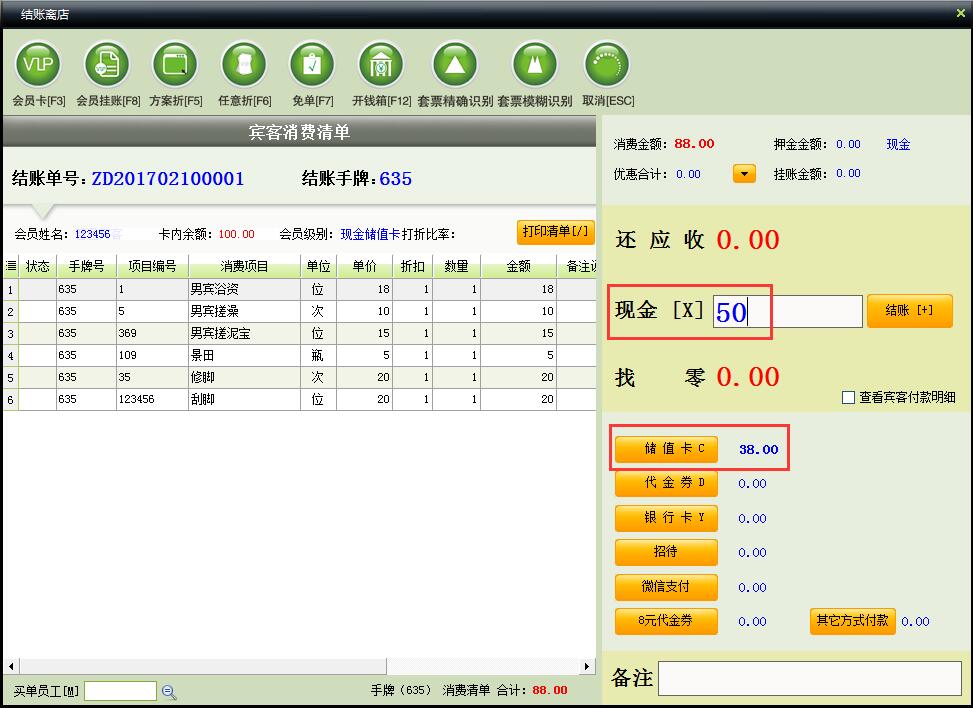
Task: Focus the 买单员工[M] input field
Action: 120,691
